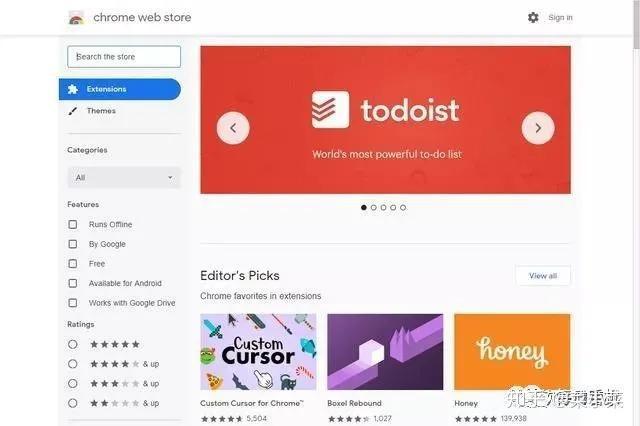Jump to the second carousel dot
Screen dimensions: 640x426
[x=373, y=207]
